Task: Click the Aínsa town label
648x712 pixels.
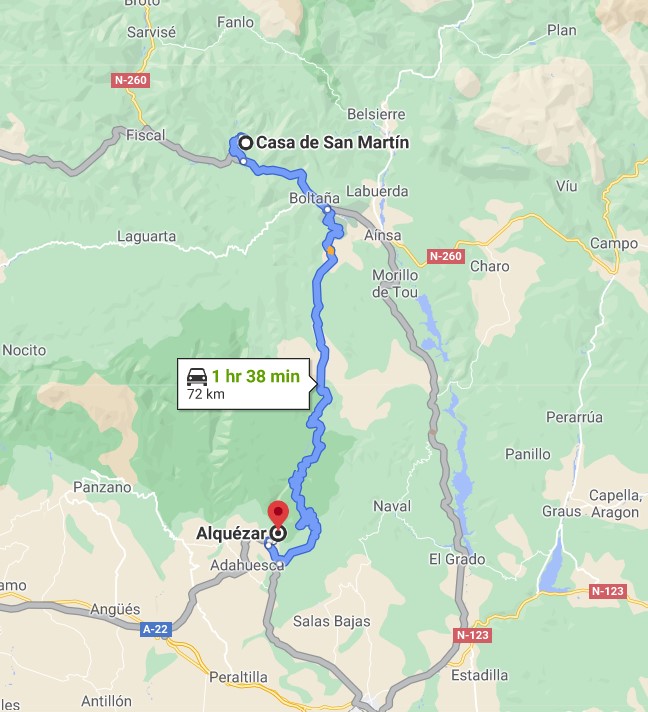Action: click(x=383, y=235)
